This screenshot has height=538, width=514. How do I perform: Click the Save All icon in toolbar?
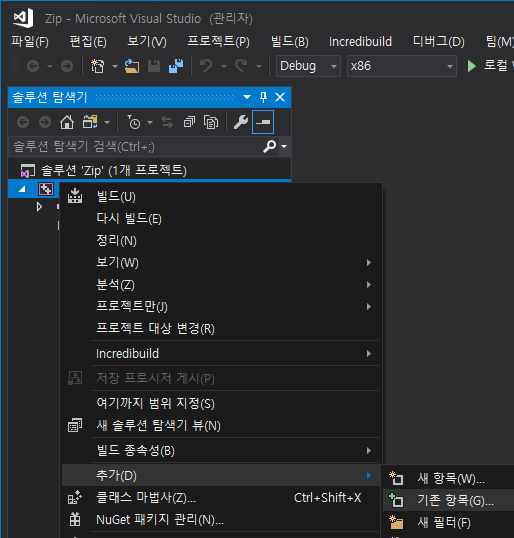click(x=176, y=66)
